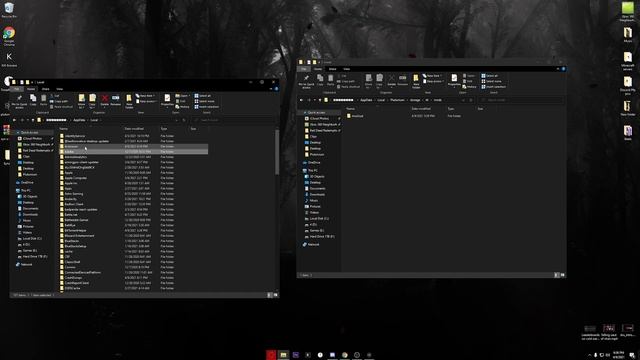The height and width of the screenshot is (360, 640).
Task: Click Select none in left window ribbon
Action: 204,101
